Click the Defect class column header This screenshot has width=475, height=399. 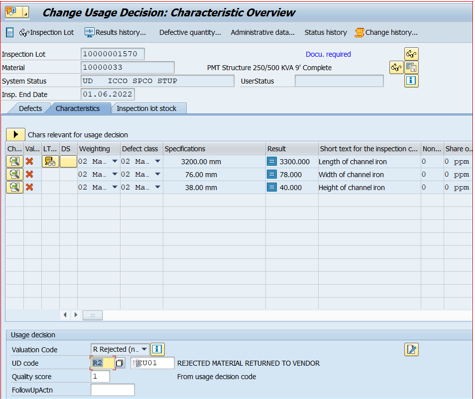coord(142,149)
